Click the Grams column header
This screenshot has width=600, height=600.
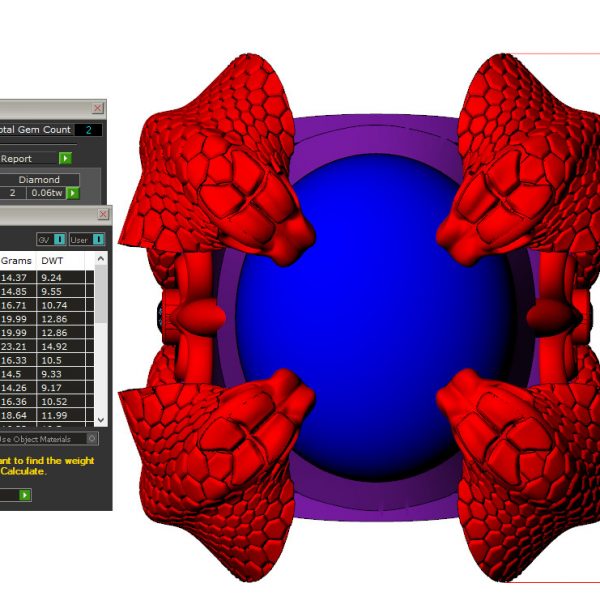click(x=15, y=258)
